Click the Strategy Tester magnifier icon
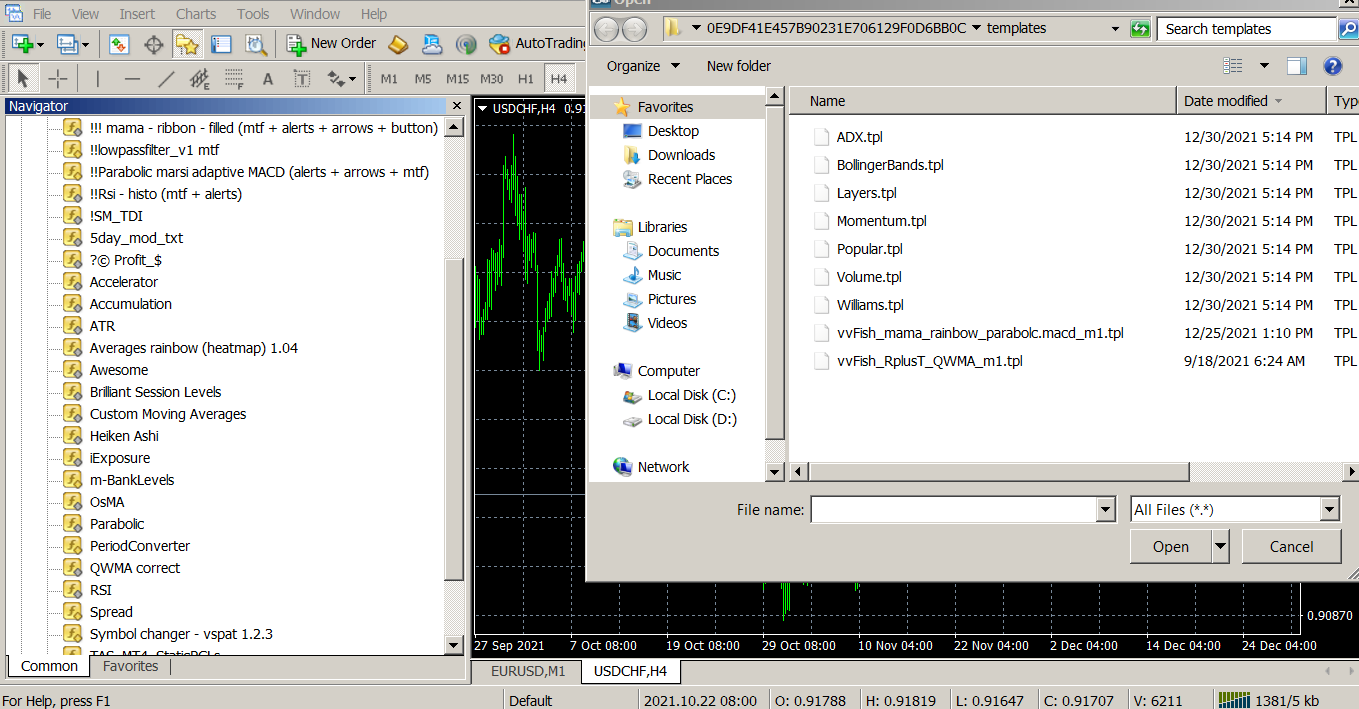This screenshot has height=709, width=1359. click(x=256, y=44)
